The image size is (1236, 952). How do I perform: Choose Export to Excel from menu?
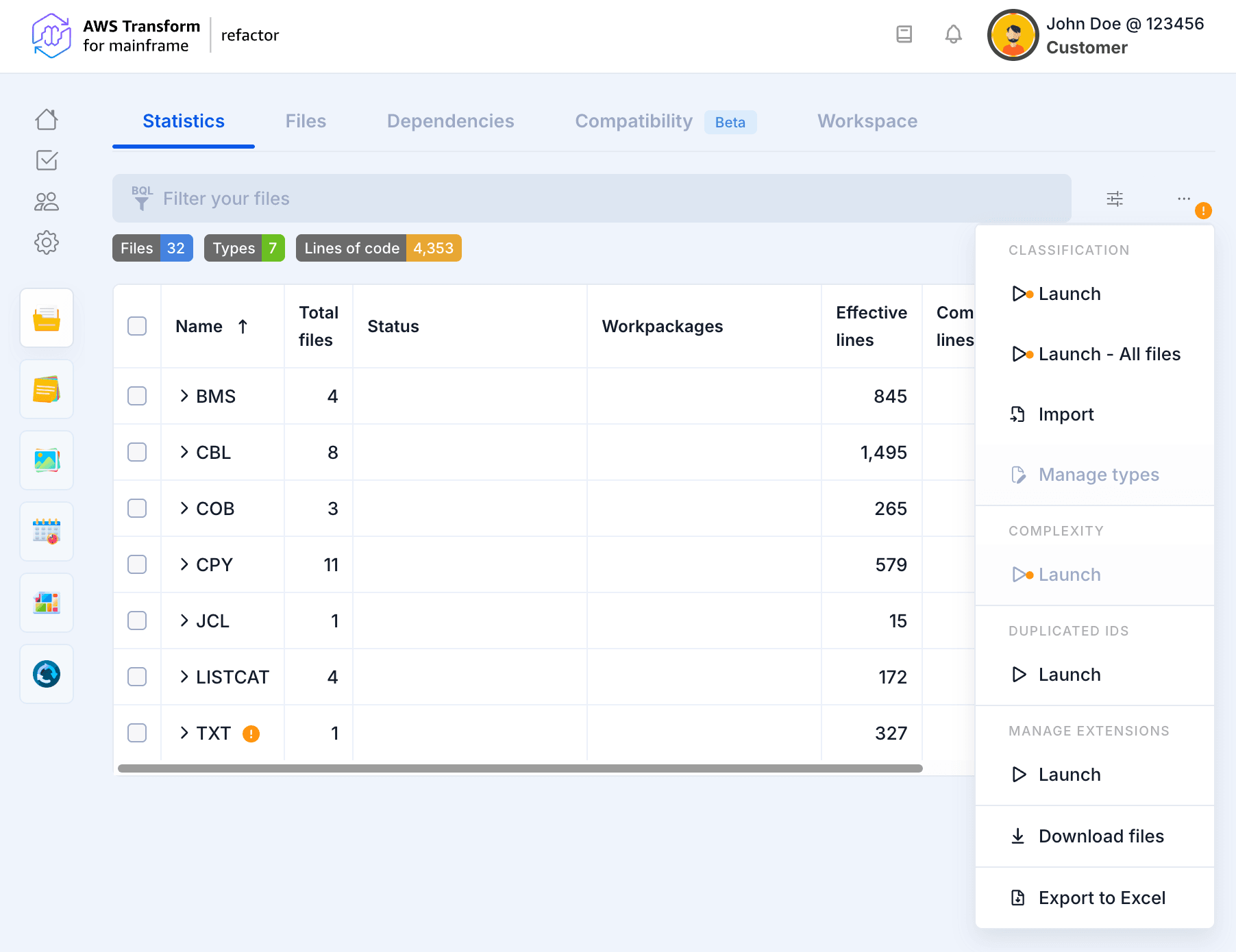pos(1101,898)
